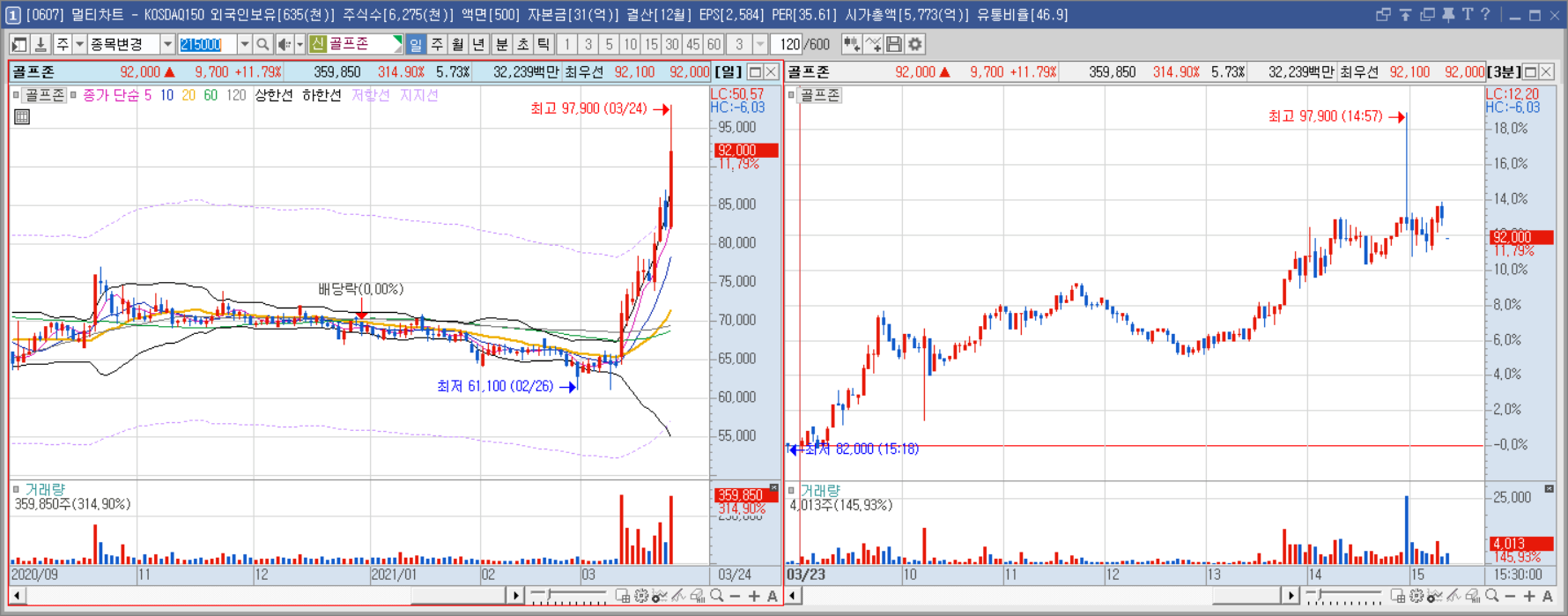1568x616 pixels.
Task: Click the upward arrow always-on-top icon in title bar
Action: pos(1405,14)
